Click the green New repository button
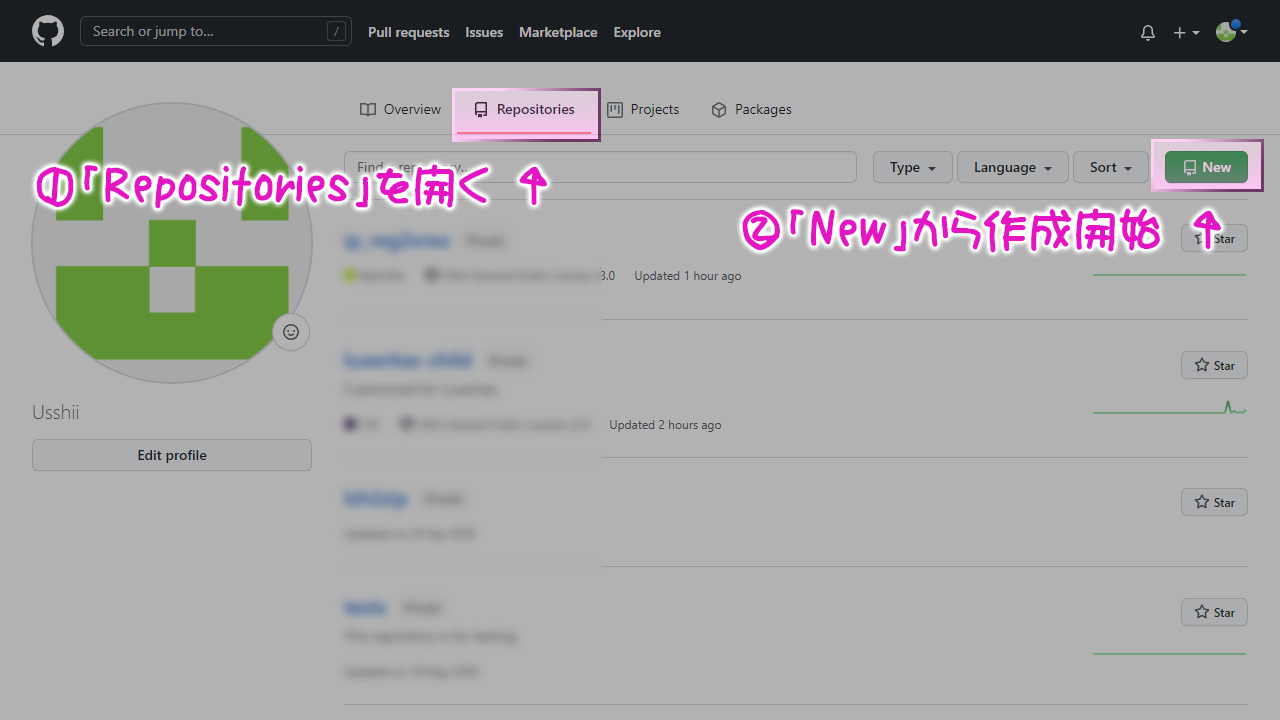 point(1206,167)
